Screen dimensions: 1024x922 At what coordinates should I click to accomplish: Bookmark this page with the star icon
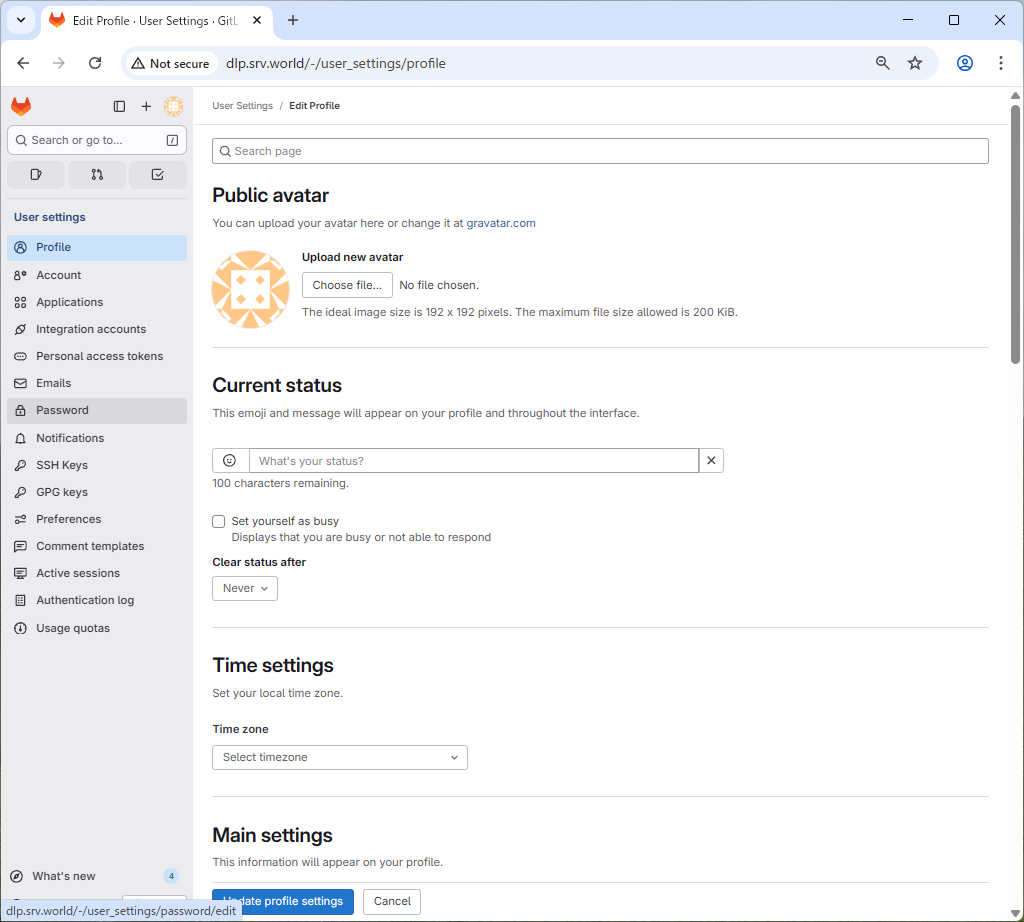tap(915, 63)
